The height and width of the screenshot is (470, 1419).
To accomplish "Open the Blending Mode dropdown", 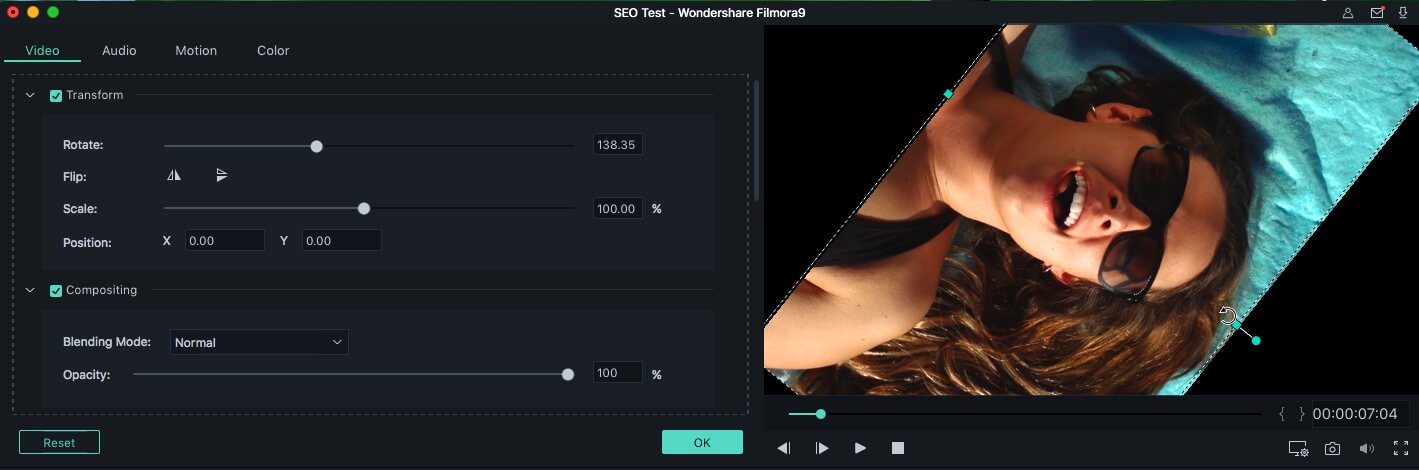I will tap(259, 342).
